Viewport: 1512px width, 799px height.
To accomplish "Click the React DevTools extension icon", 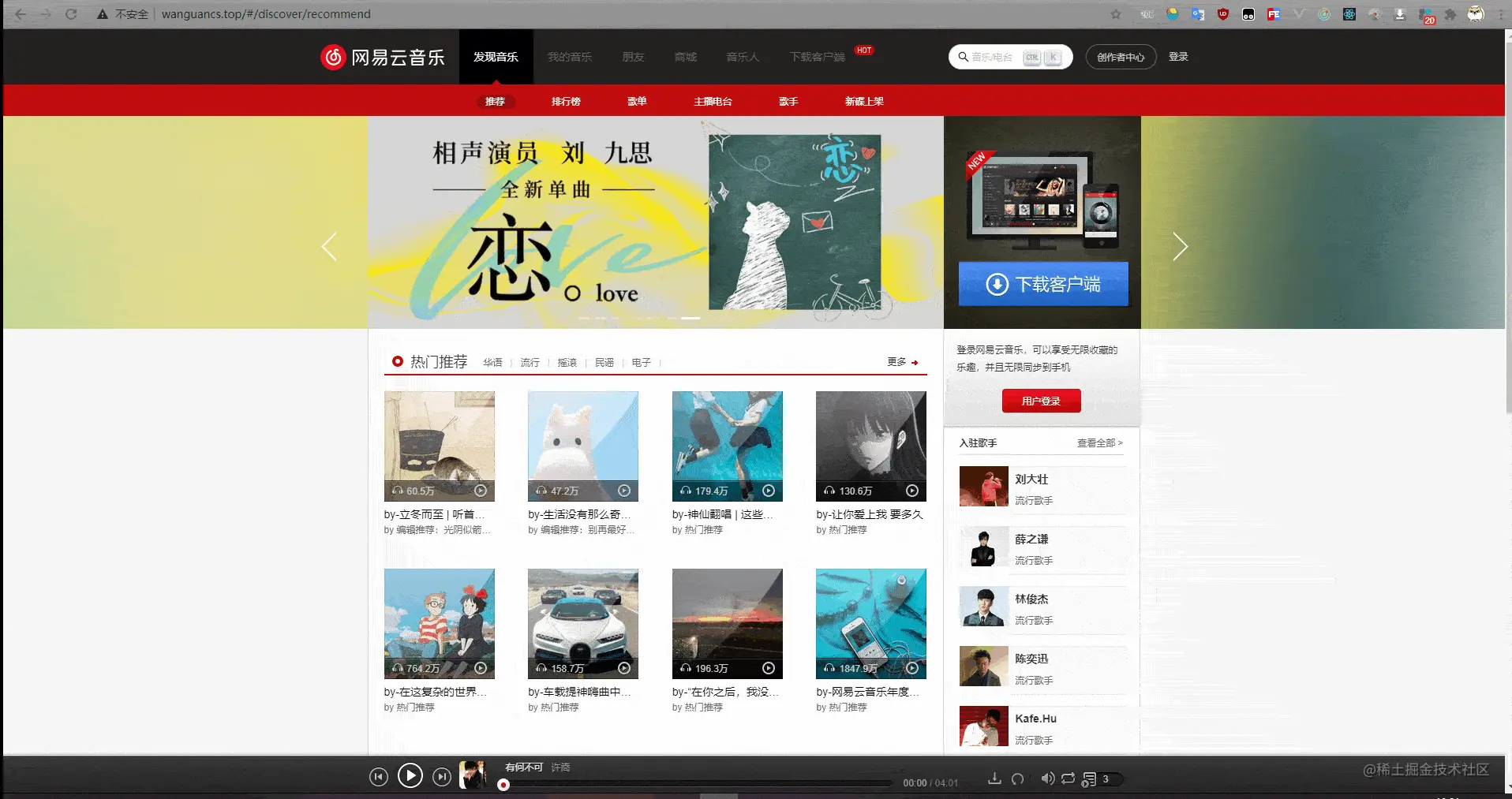I will [x=1349, y=14].
